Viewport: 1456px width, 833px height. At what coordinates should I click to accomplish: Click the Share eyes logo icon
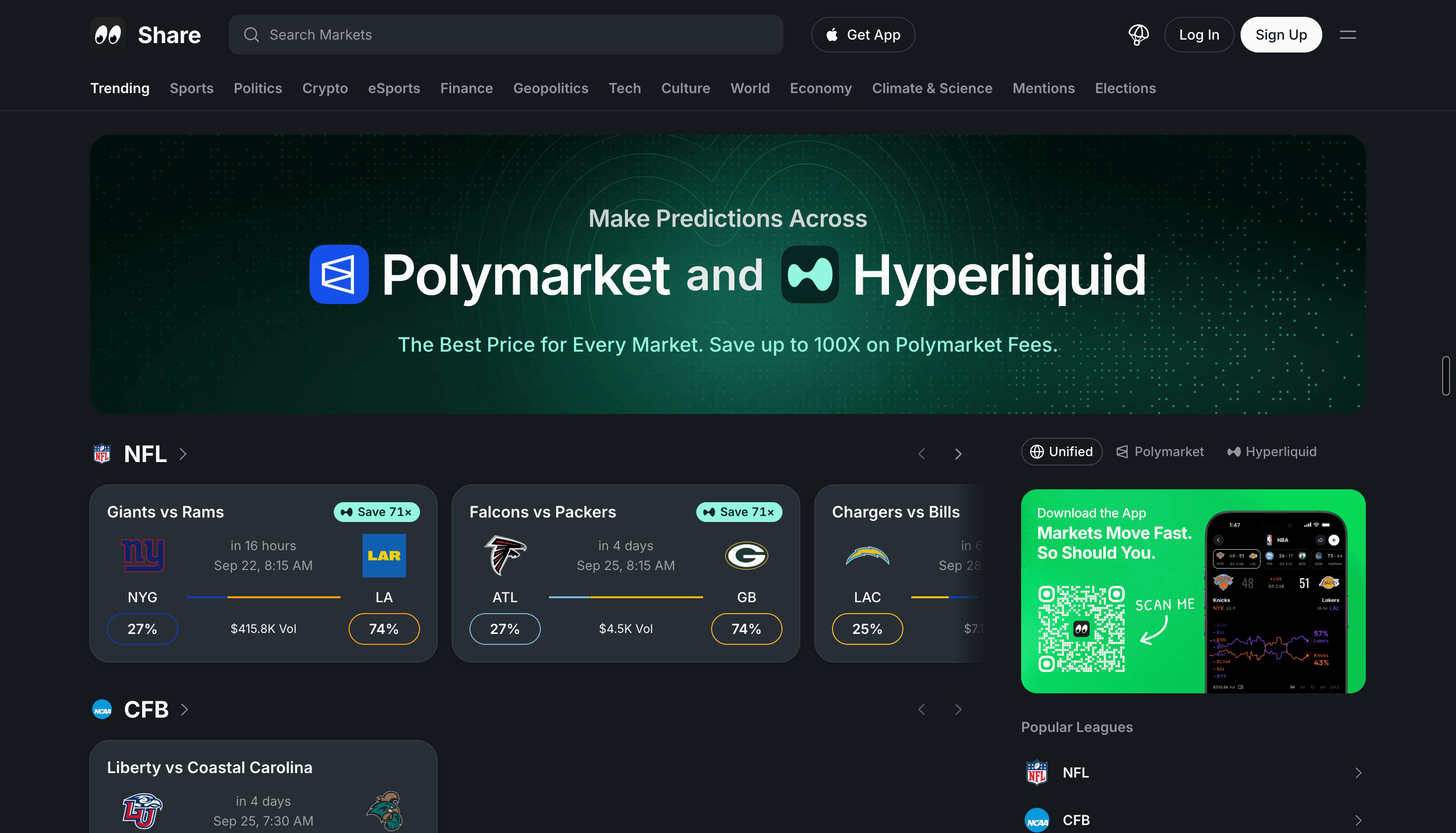click(107, 35)
